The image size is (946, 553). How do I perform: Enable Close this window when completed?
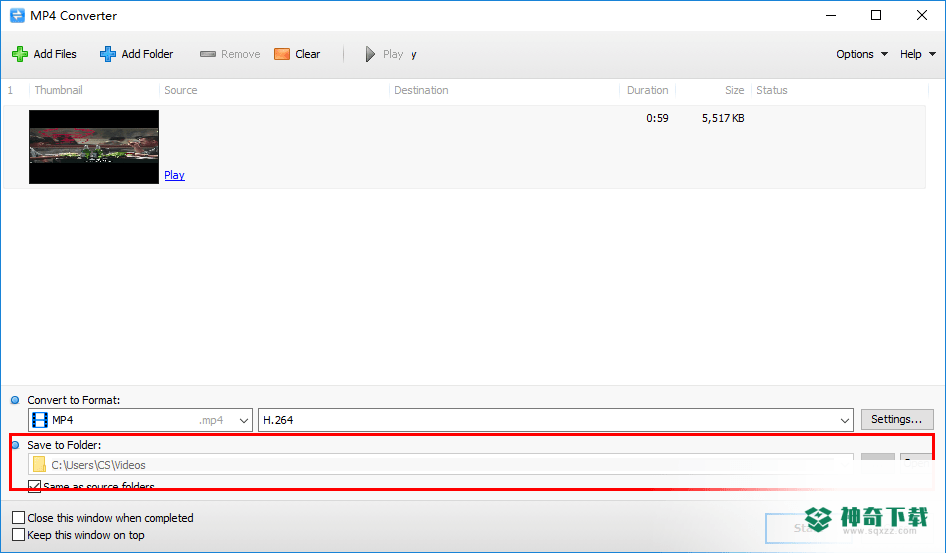(x=19, y=517)
